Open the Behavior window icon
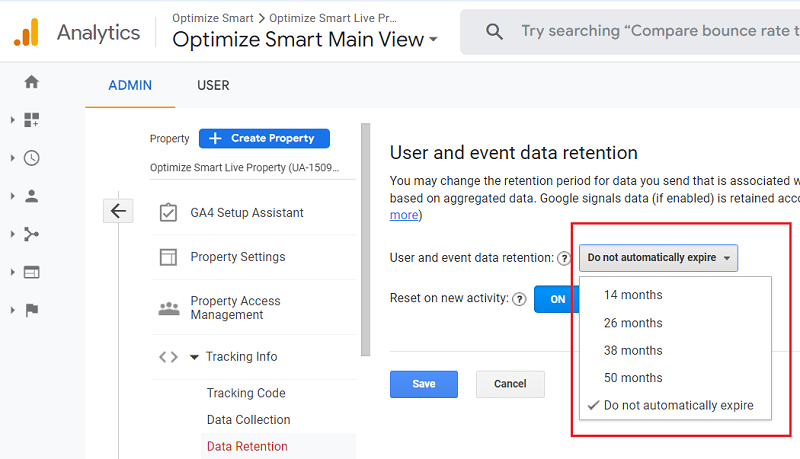The image size is (800, 459). 32,272
